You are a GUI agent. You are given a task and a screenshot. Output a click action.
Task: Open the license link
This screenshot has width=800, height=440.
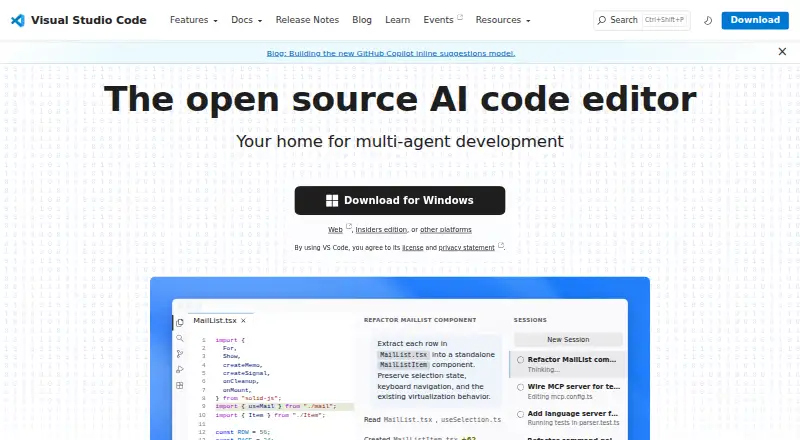click(x=413, y=248)
